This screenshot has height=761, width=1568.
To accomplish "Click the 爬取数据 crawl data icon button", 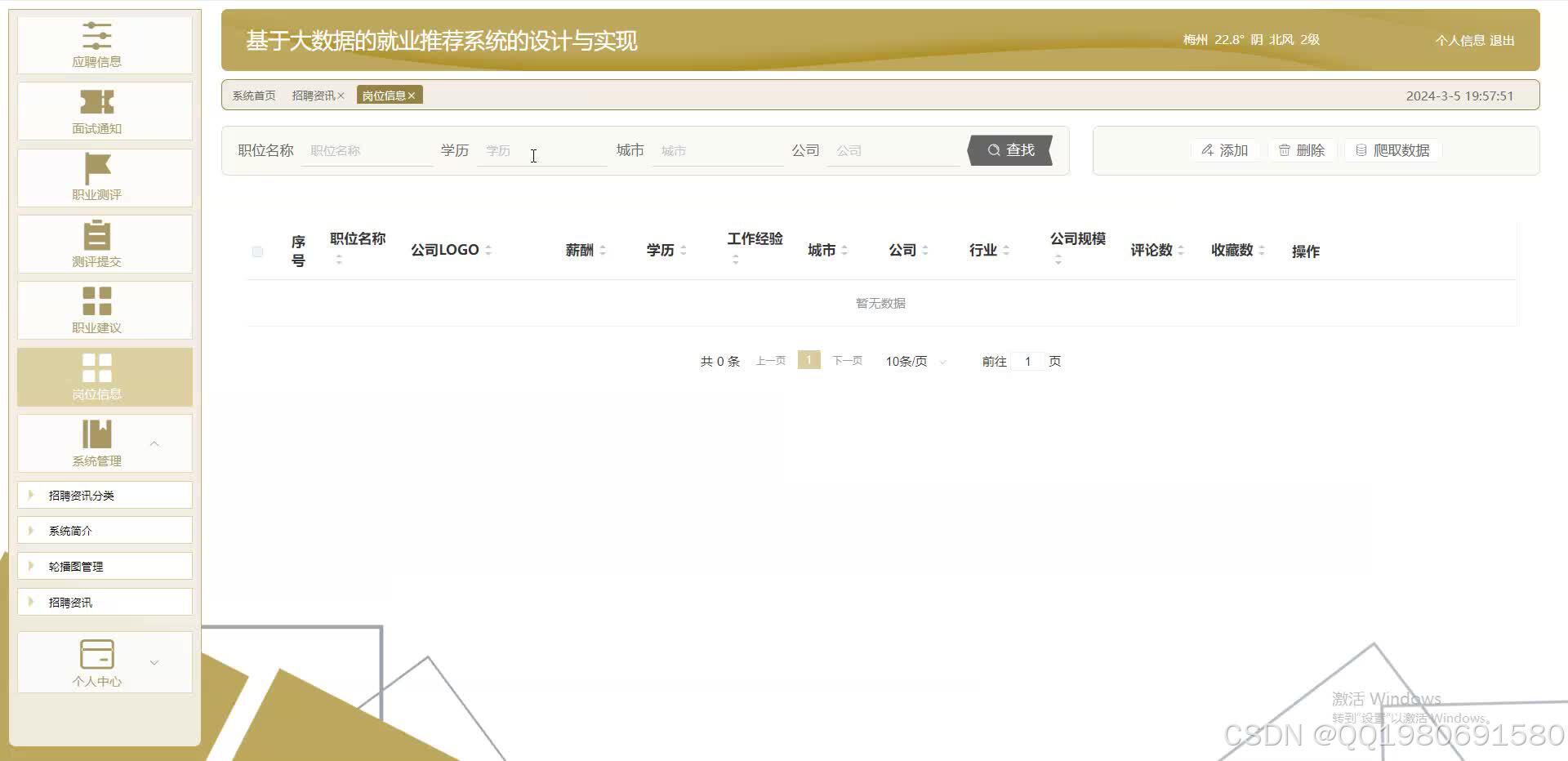I will point(1392,150).
